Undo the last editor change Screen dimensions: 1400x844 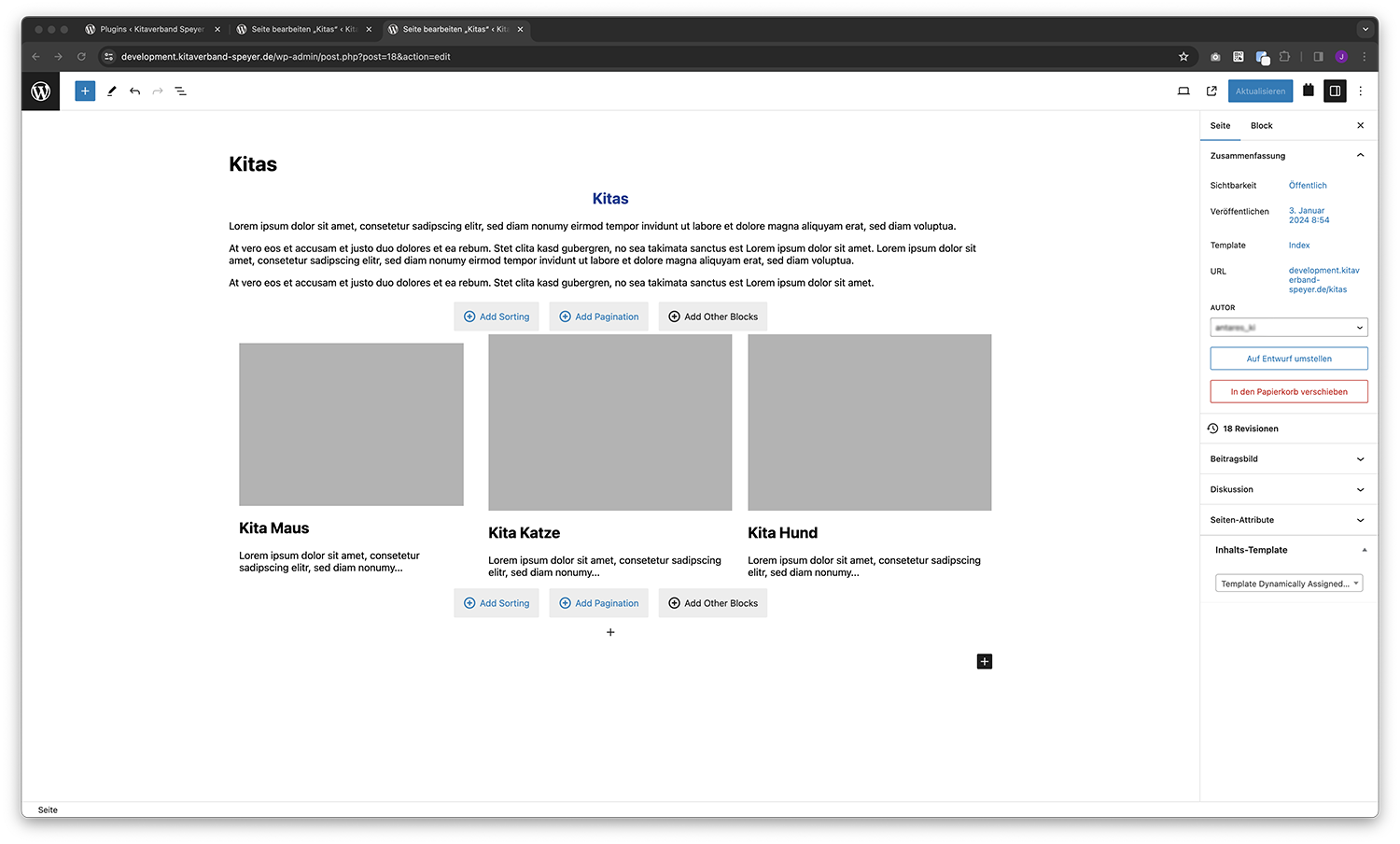point(134,91)
